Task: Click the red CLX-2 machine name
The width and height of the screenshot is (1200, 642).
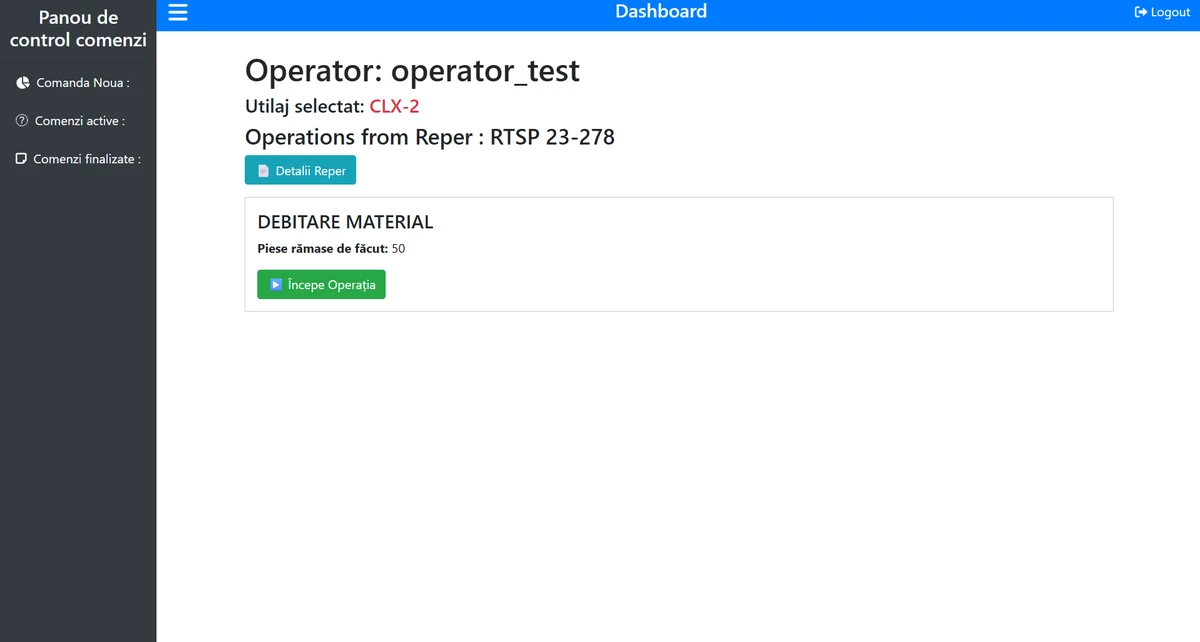Action: click(394, 107)
